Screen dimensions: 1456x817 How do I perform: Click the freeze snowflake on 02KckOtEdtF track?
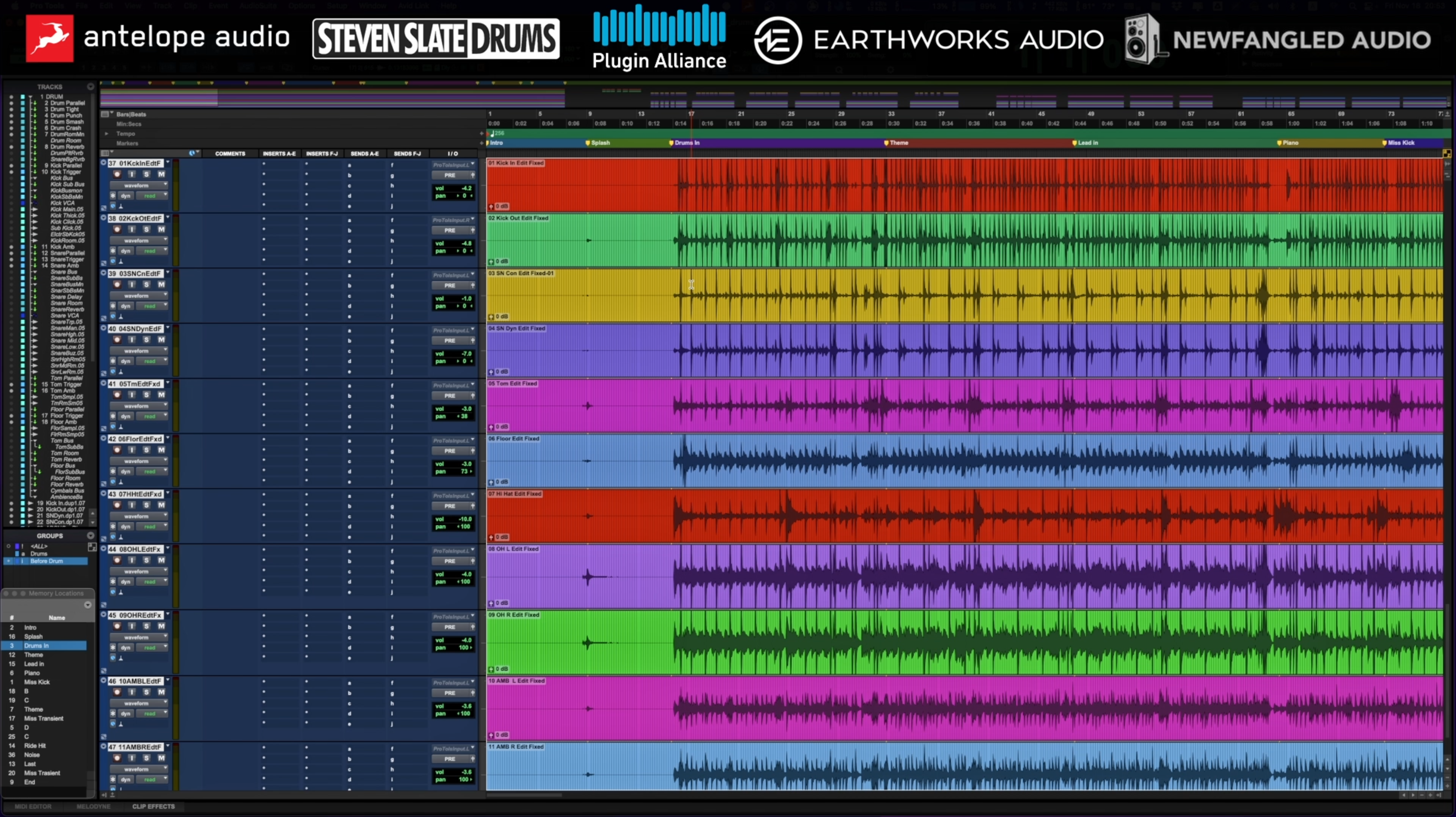(x=113, y=251)
